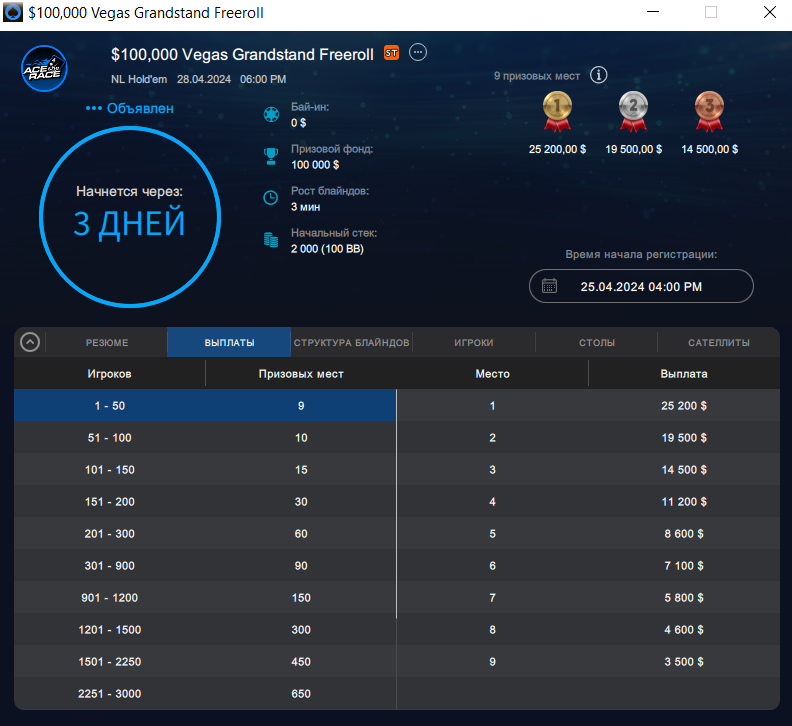The height and width of the screenshot is (726, 792).
Task: Click the Игроков column header
Action: [x=110, y=374]
